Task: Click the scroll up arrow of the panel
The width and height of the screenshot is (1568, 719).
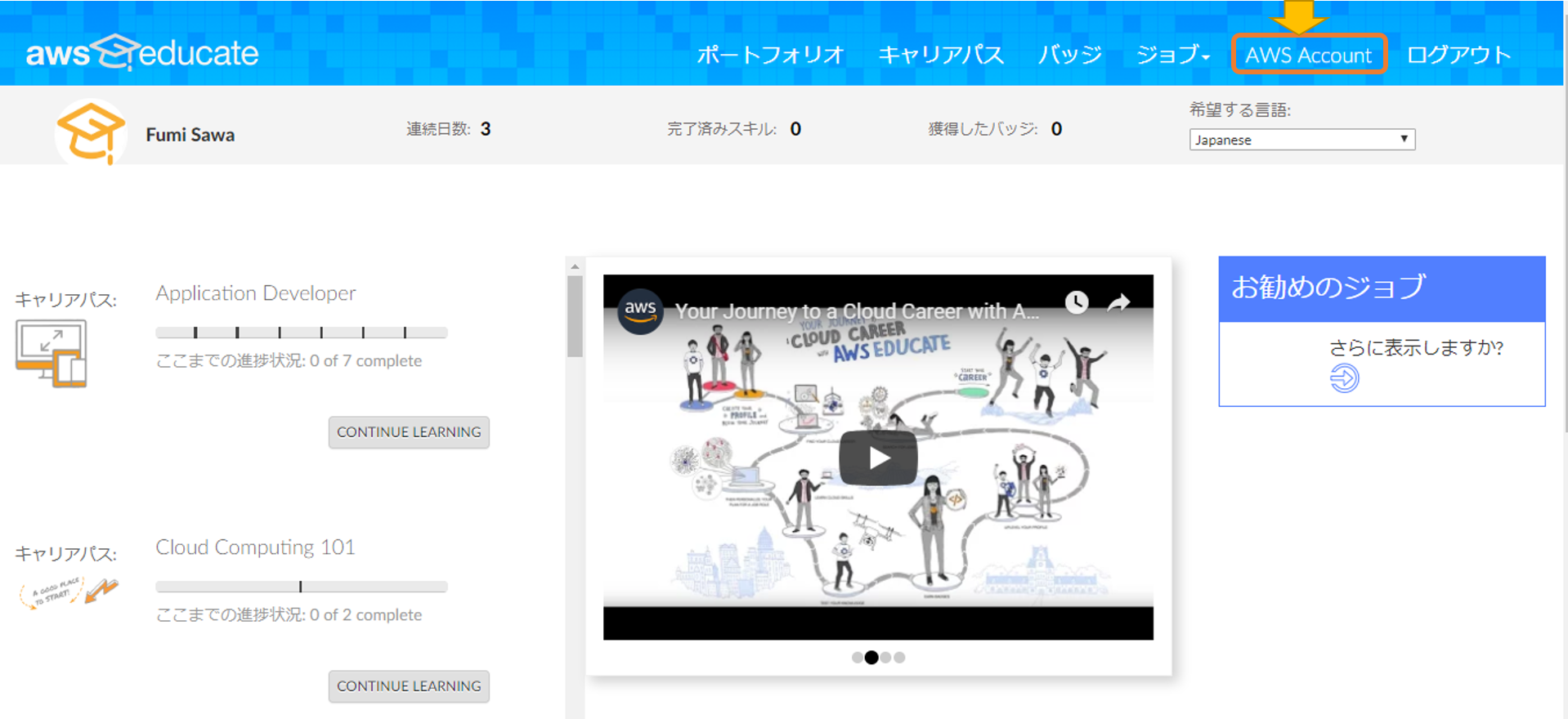Action: [575, 266]
